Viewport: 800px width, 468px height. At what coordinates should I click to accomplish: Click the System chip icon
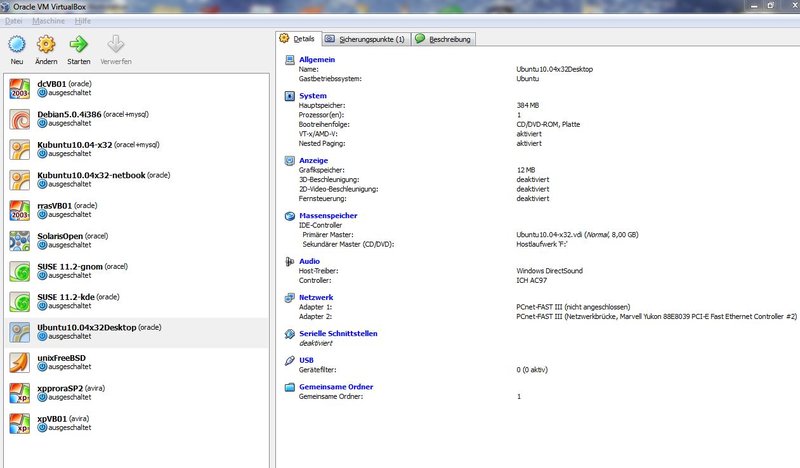pyautogui.click(x=290, y=96)
